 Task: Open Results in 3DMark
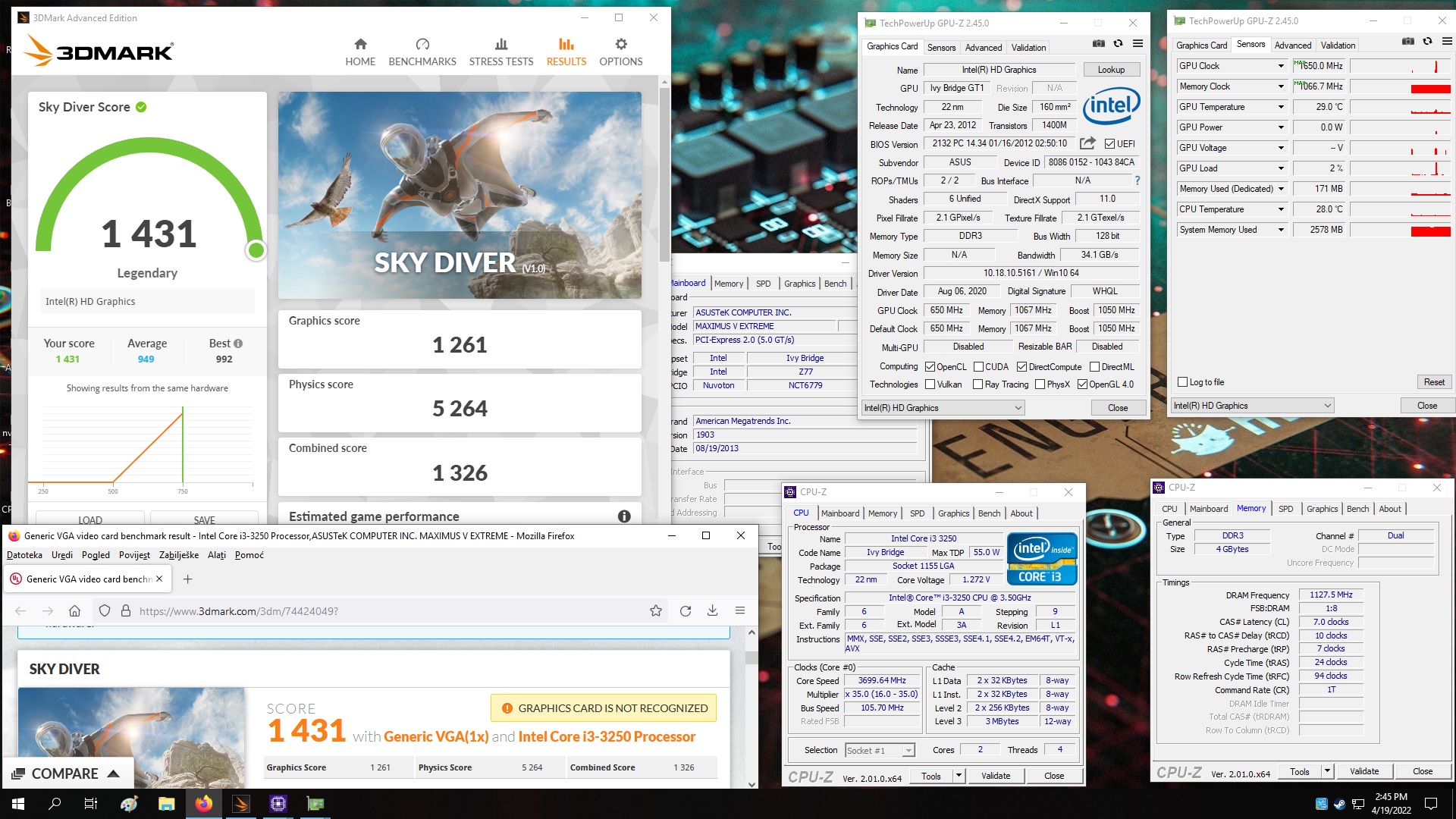point(566,52)
